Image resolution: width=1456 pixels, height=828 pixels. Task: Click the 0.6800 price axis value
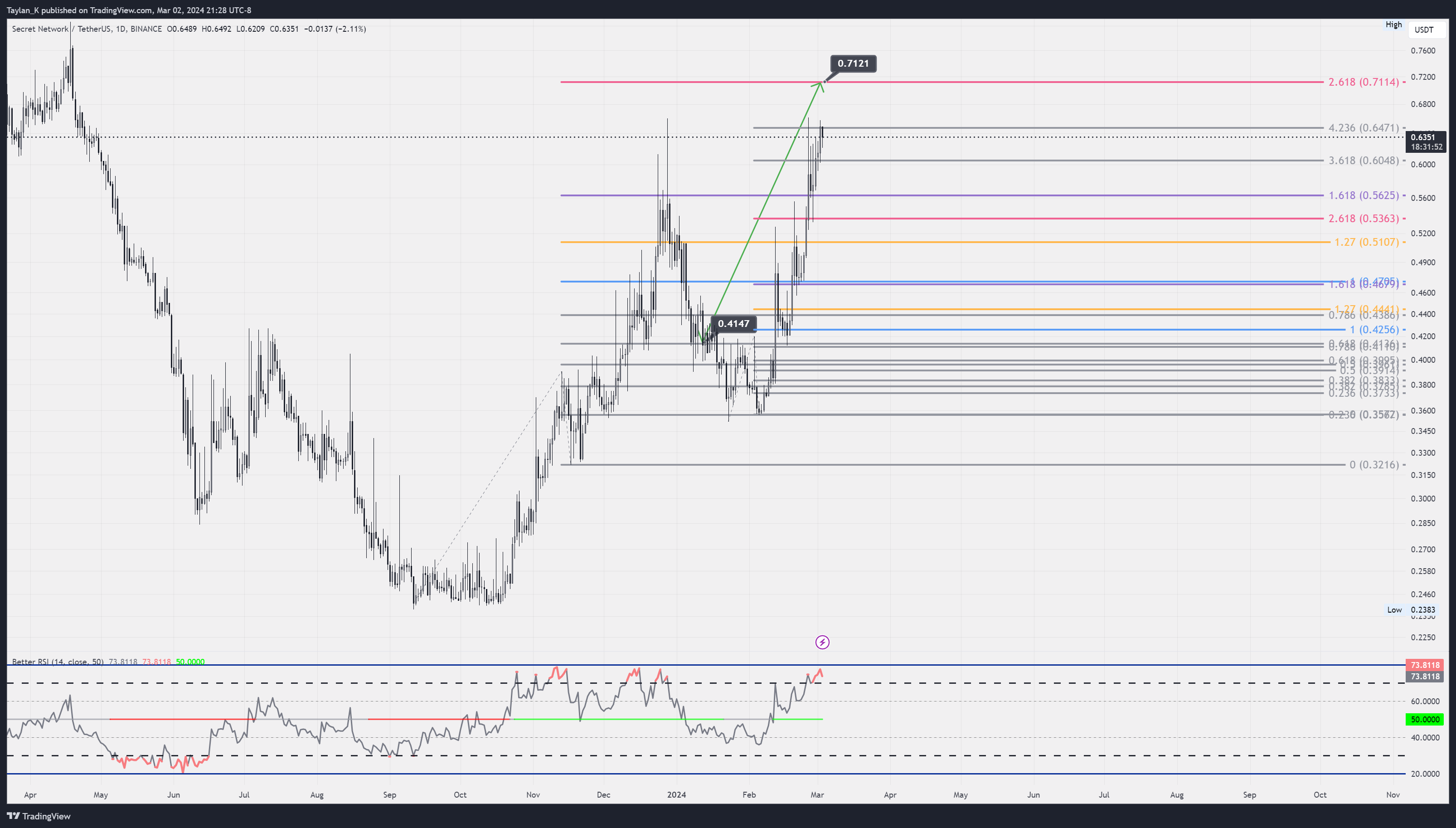pyautogui.click(x=1423, y=104)
